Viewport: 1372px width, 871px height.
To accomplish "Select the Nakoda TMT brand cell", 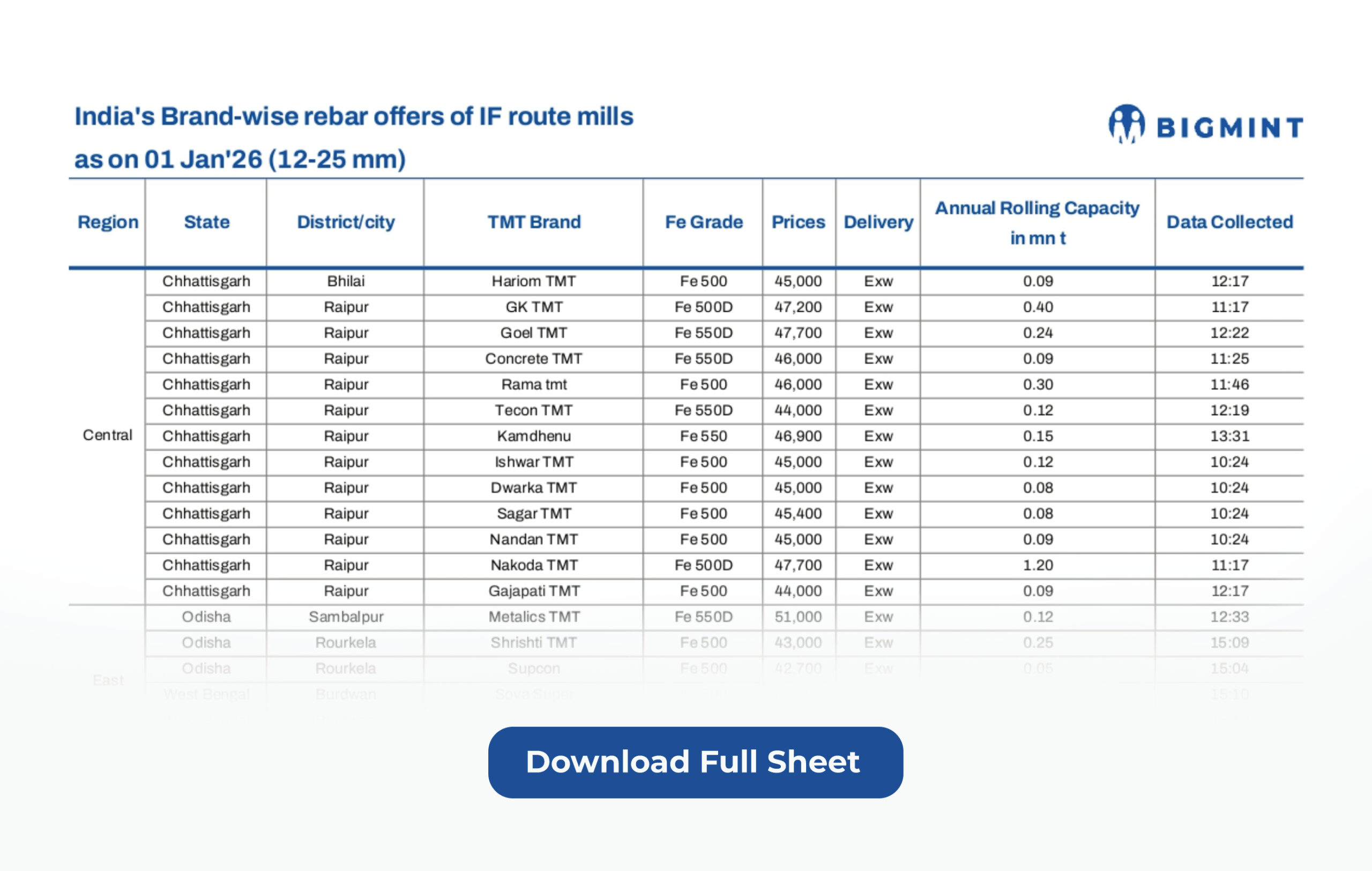I will click(x=534, y=565).
